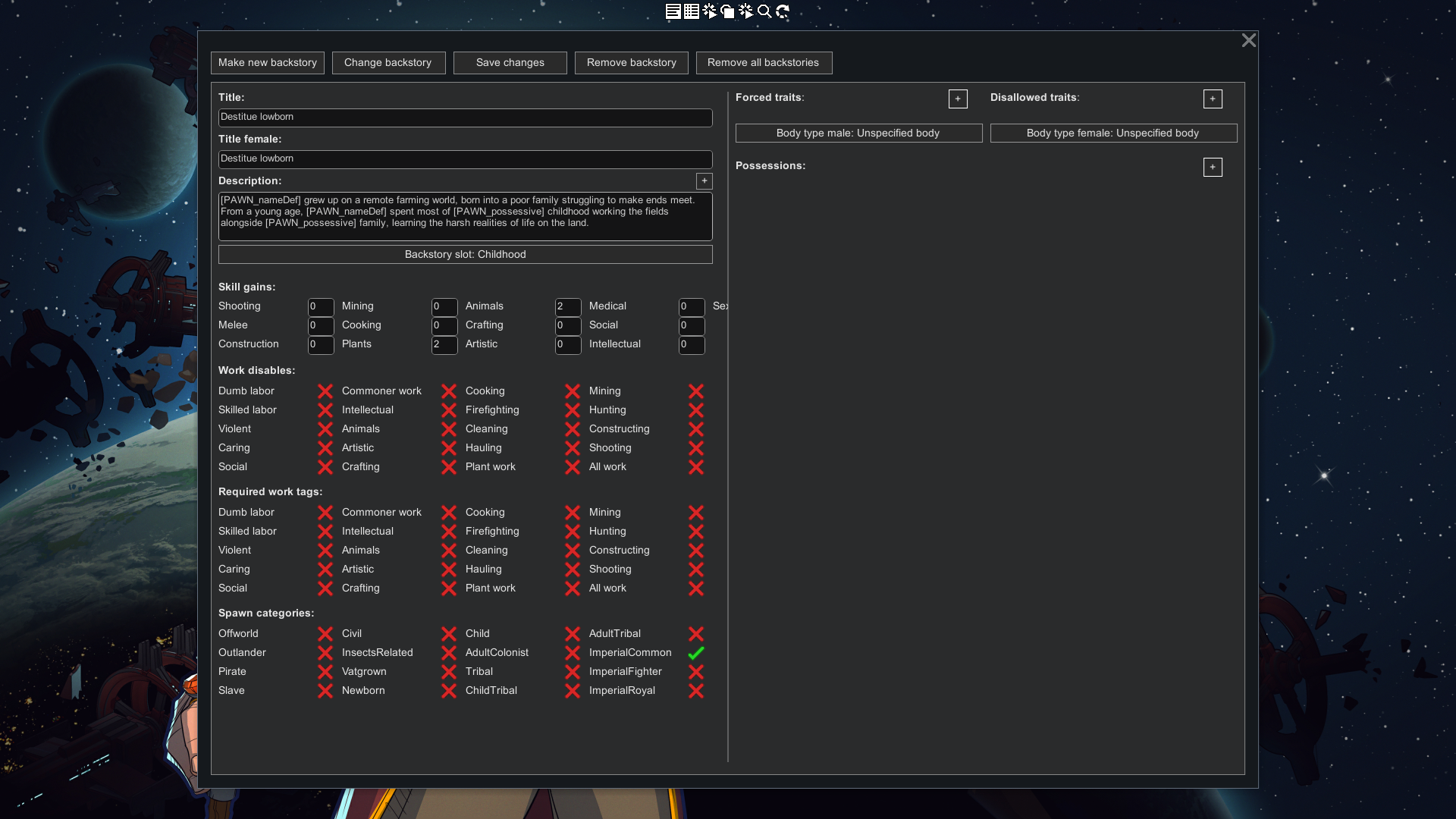Screen dimensions: 1456x819
Task: Click Make new backstory button
Action: tap(268, 63)
